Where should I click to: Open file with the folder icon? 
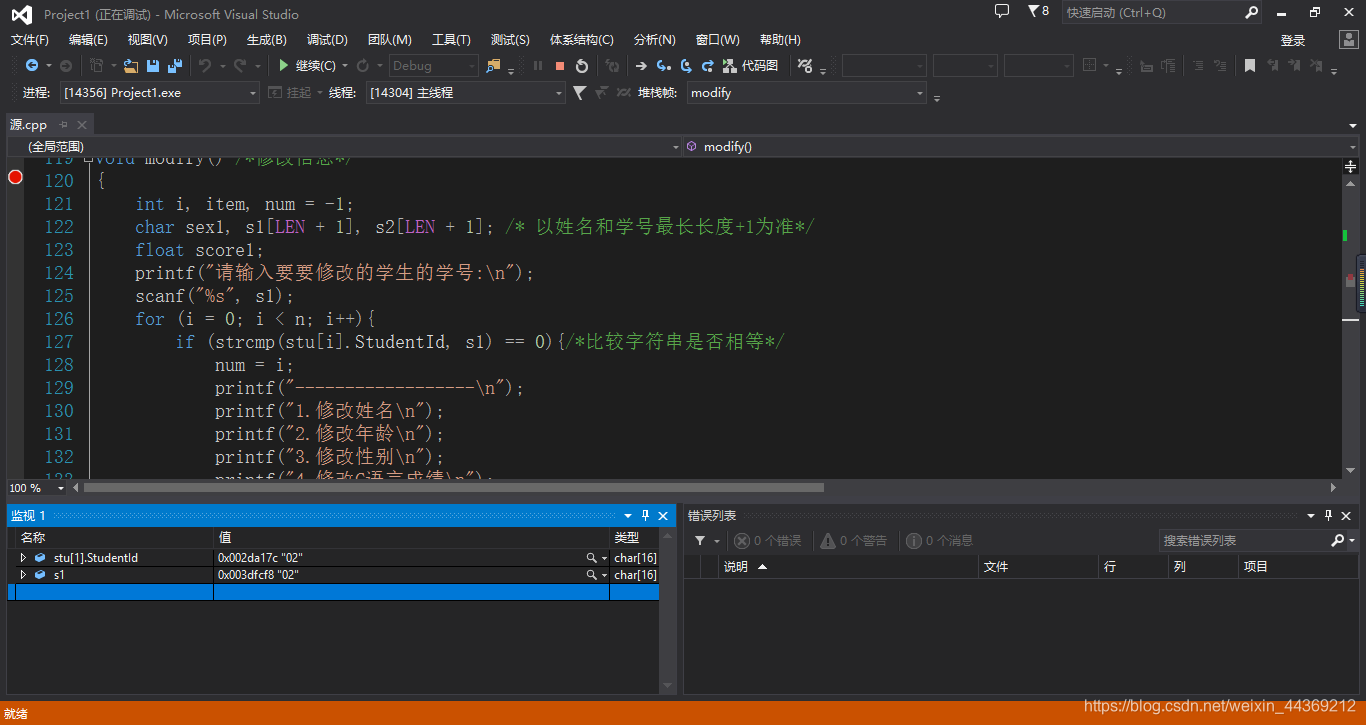click(x=130, y=66)
